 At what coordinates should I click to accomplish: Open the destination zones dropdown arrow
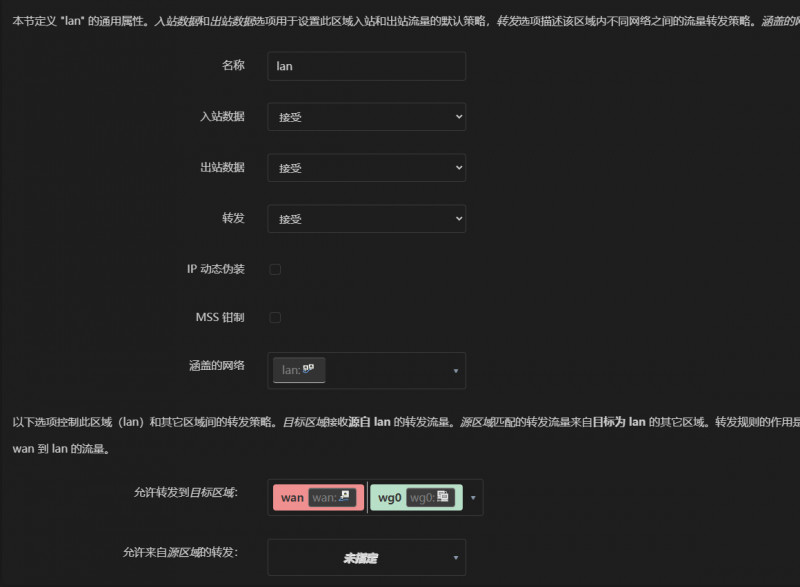(473, 497)
